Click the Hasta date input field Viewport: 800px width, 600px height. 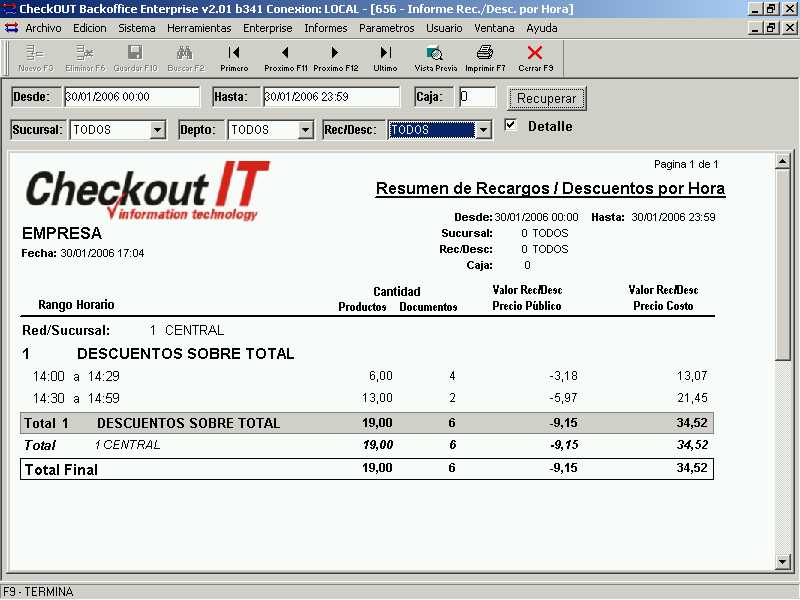coord(331,97)
